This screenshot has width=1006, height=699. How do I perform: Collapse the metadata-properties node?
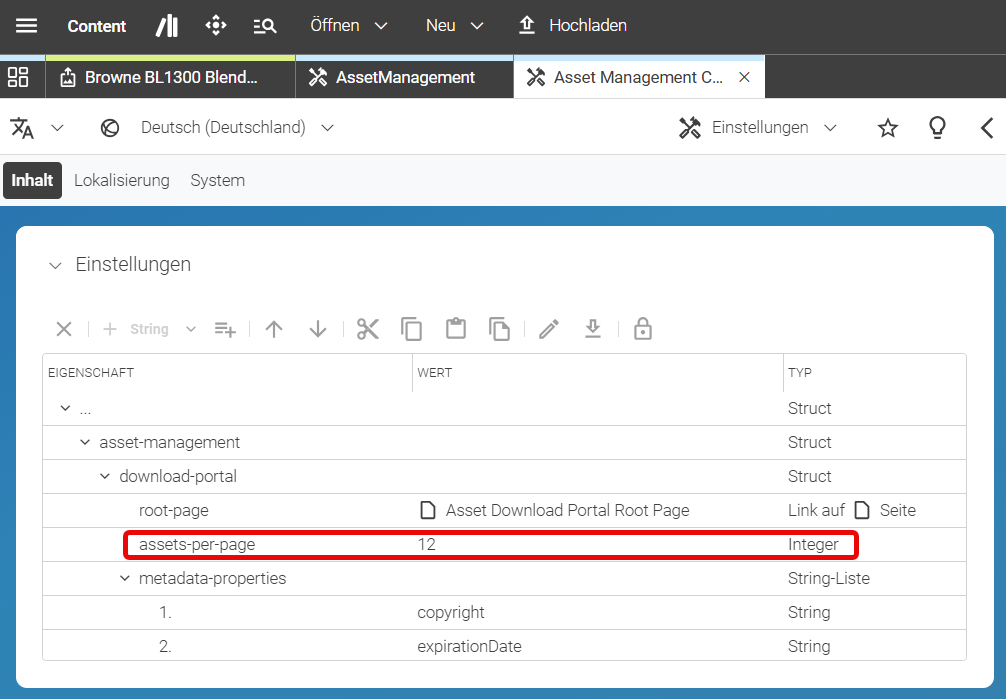124,578
